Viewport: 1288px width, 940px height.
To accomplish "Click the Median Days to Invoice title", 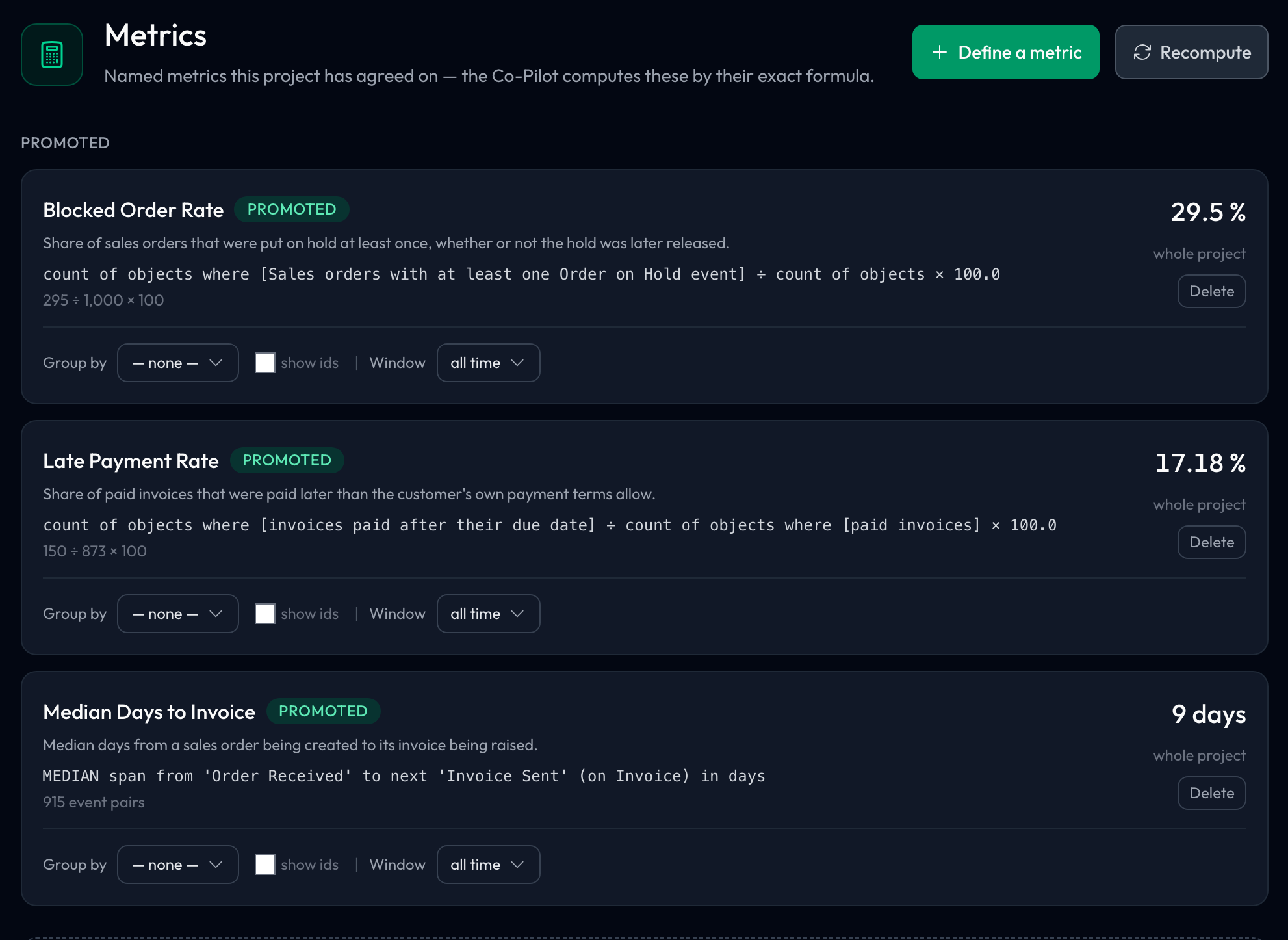I will click(x=149, y=712).
